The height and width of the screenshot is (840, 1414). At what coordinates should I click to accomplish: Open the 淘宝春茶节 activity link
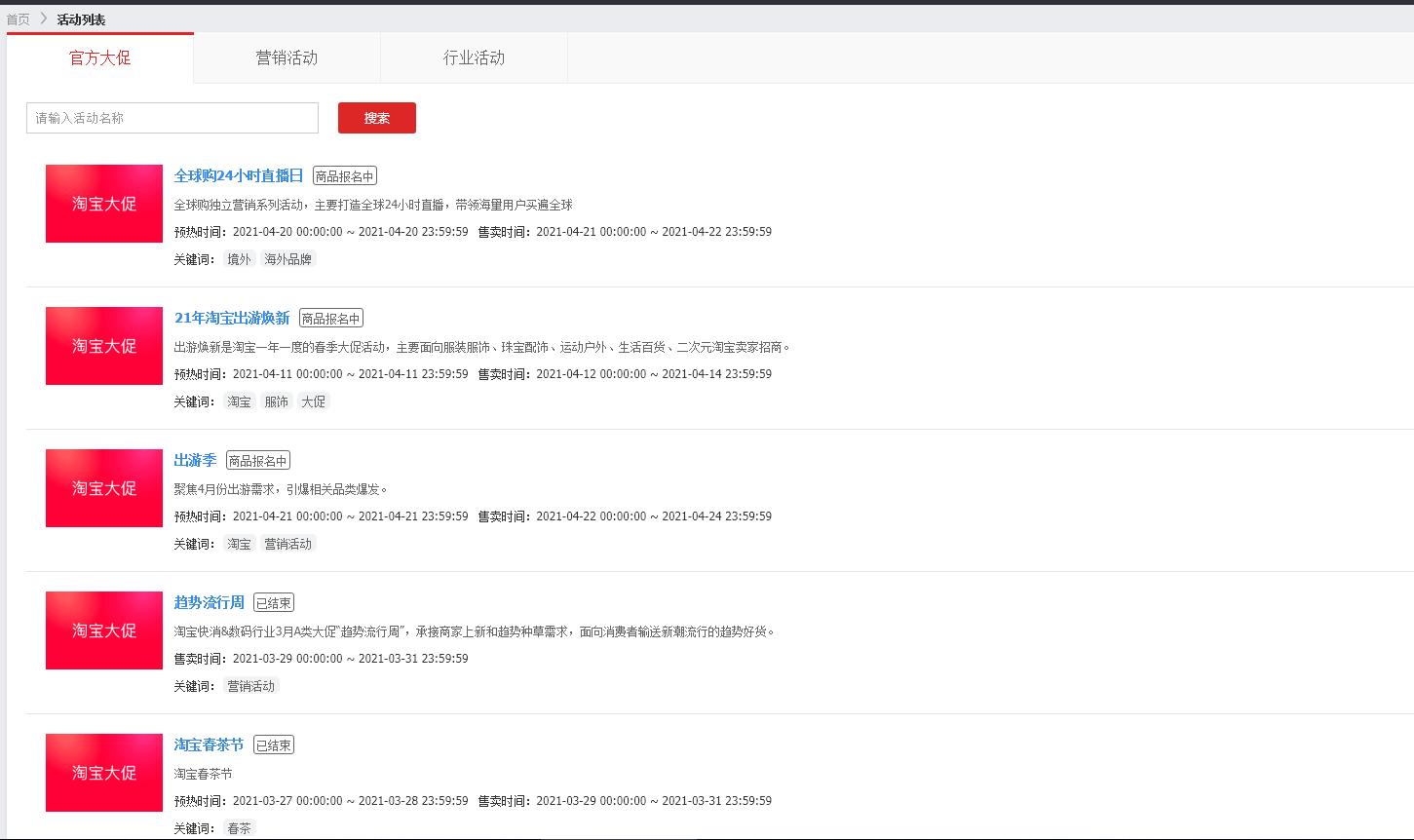[x=209, y=745]
